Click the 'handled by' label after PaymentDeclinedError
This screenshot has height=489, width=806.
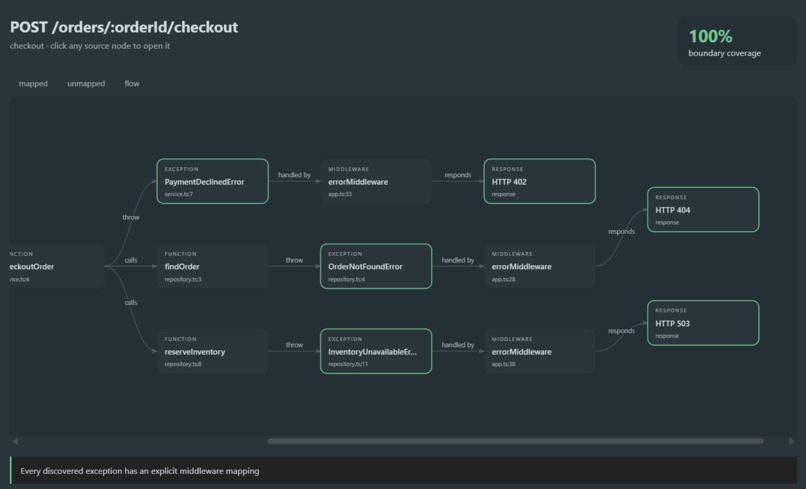[294, 175]
